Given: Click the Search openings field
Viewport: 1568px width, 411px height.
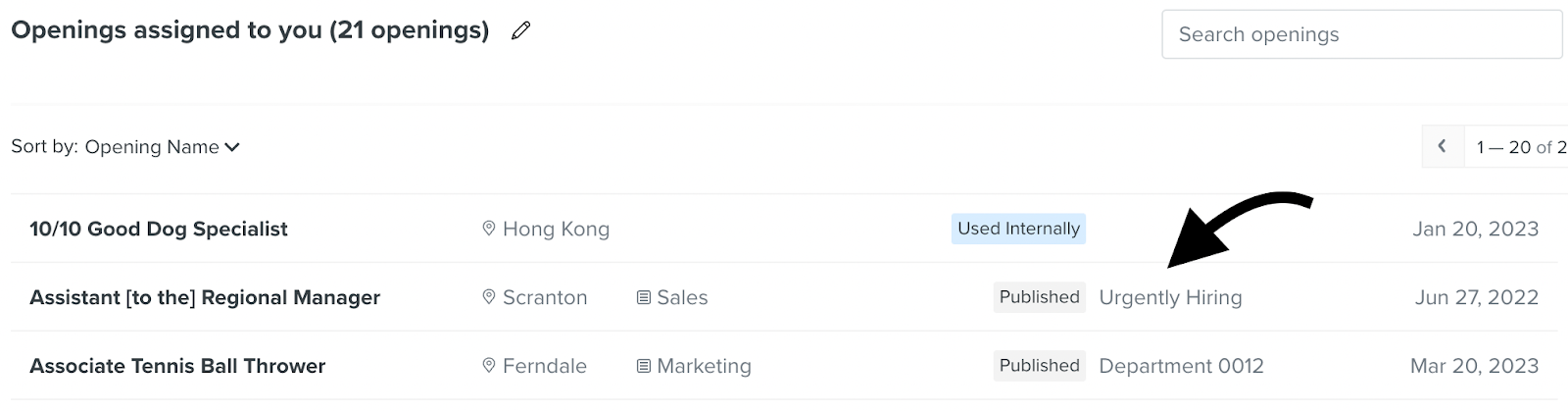Looking at the screenshot, I should point(1362,34).
